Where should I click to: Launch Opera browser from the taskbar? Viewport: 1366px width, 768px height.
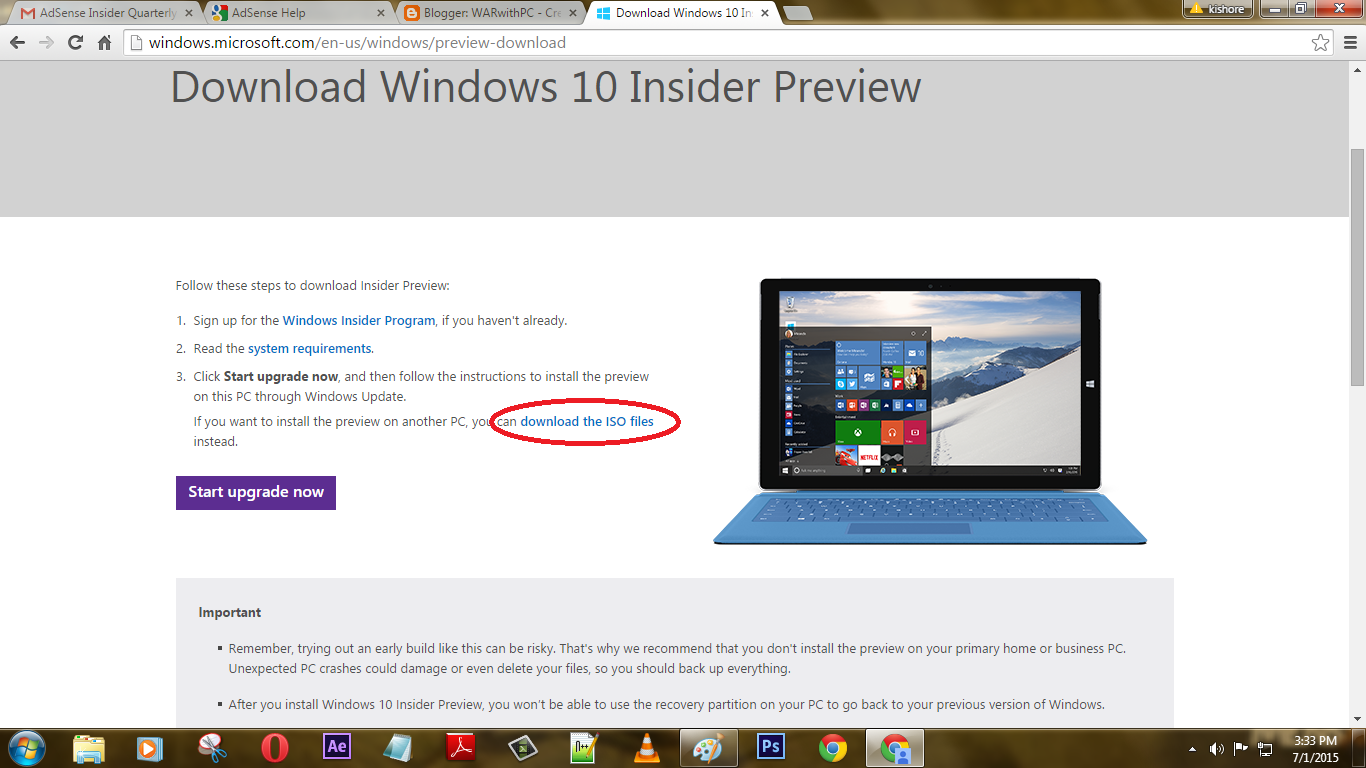[x=275, y=748]
